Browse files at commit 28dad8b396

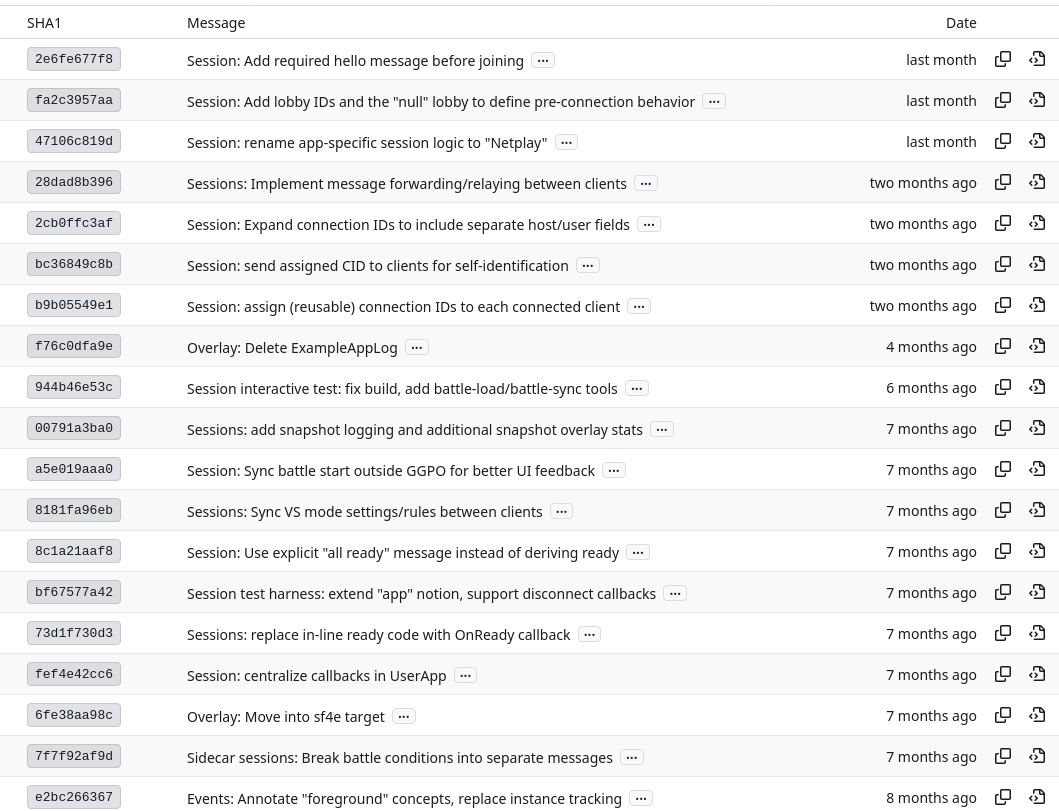click(x=1037, y=182)
